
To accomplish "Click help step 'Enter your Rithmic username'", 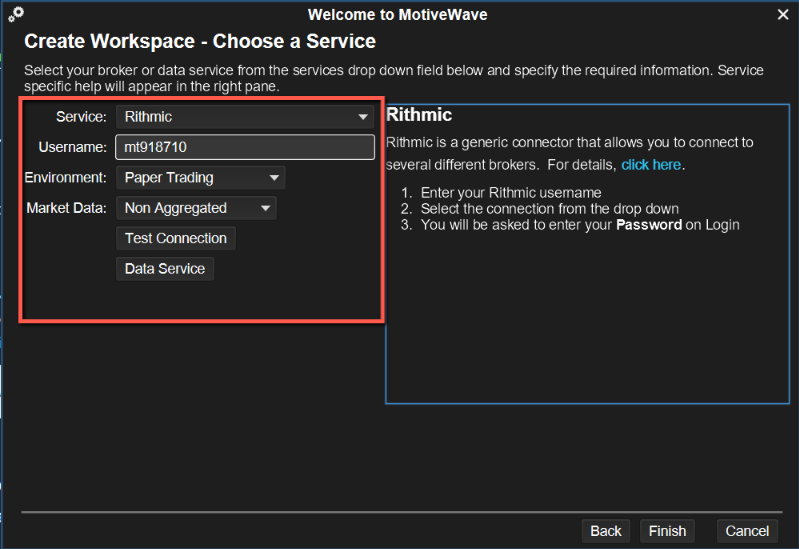I will click(x=511, y=193).
